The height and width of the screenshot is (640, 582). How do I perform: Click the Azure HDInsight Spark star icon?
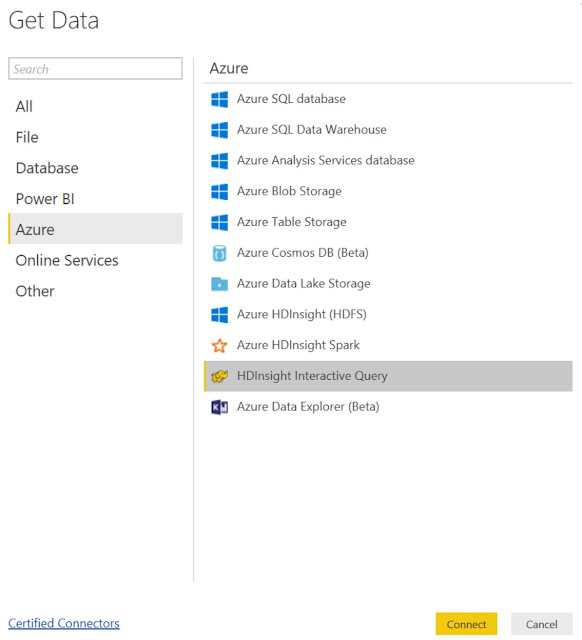(220, 346)
